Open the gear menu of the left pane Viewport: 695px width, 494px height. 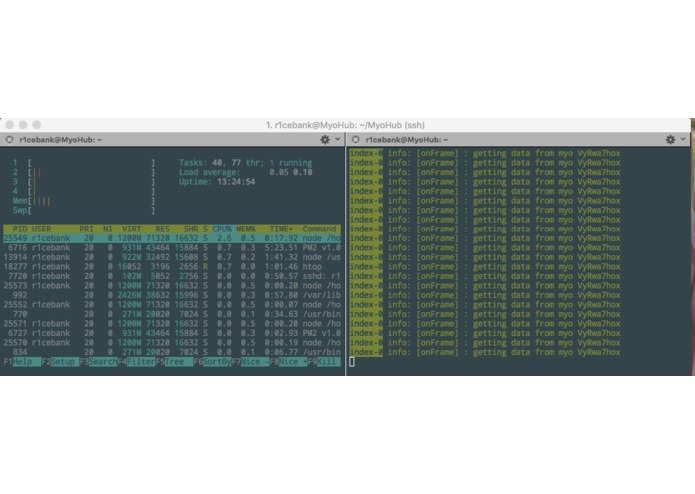325,140
